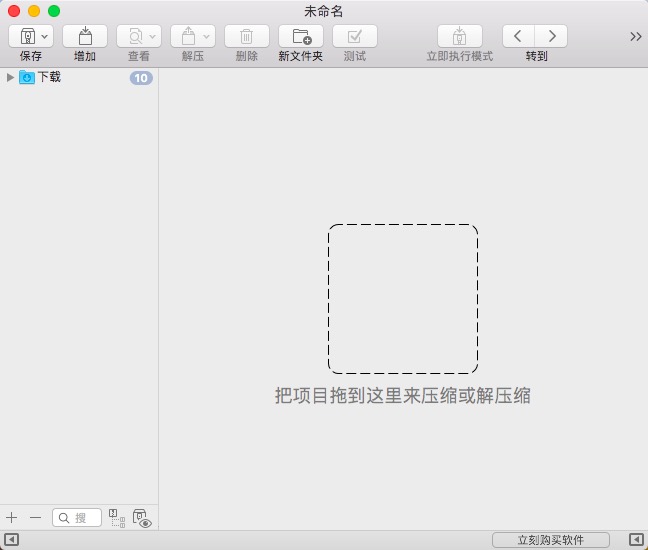Toggle the immediate execution mode (立即执行模式)

(x=460, y=36)
